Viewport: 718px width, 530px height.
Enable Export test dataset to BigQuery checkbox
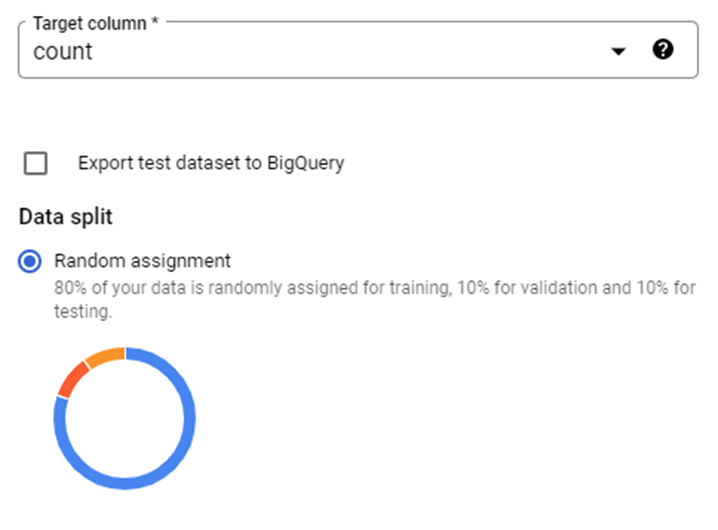(35, 163)
